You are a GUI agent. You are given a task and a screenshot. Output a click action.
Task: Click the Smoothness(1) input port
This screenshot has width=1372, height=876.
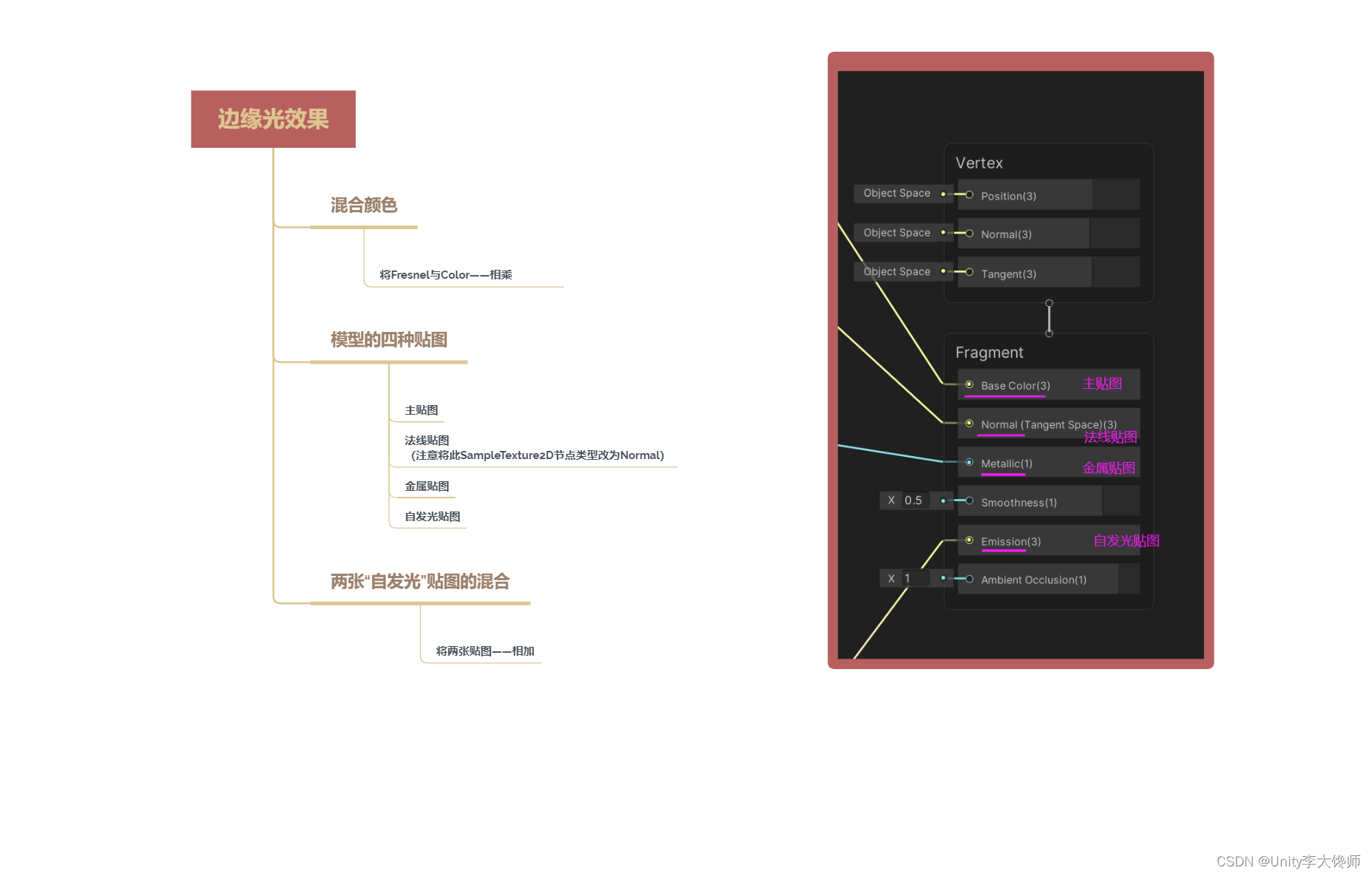tap(969, 500)
